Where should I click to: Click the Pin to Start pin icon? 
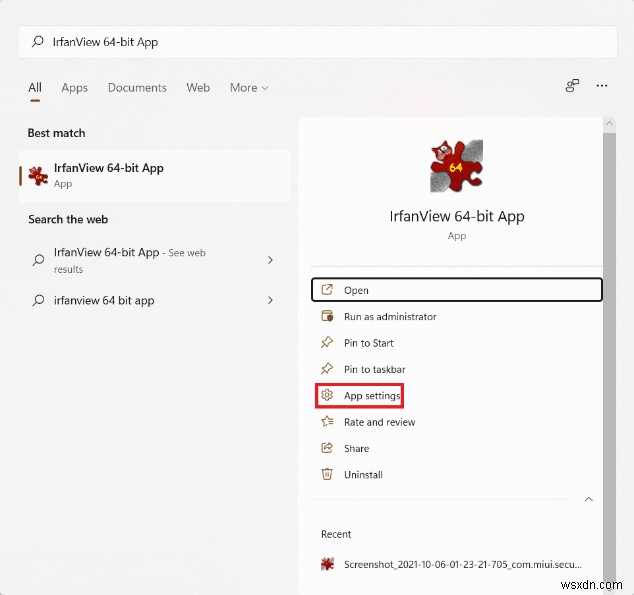(327, 342)
